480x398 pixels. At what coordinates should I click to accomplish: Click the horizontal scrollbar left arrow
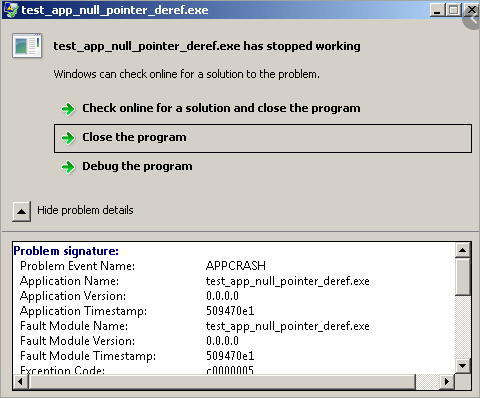click(21, 381)
